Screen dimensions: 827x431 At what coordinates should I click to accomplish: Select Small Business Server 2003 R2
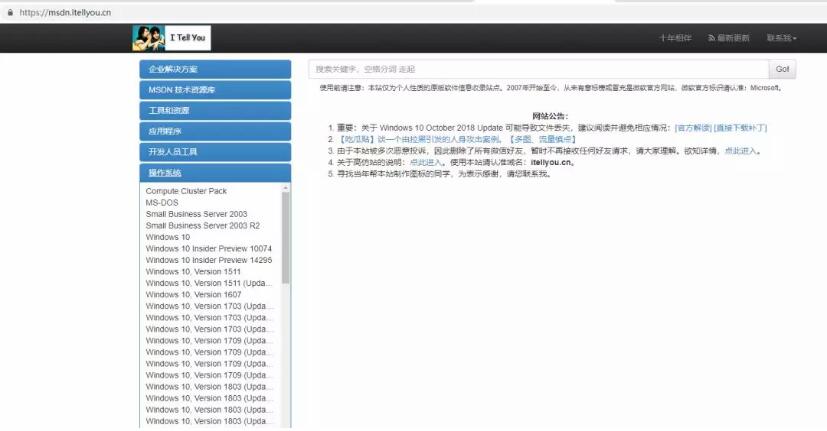click(x=203, y=225)
